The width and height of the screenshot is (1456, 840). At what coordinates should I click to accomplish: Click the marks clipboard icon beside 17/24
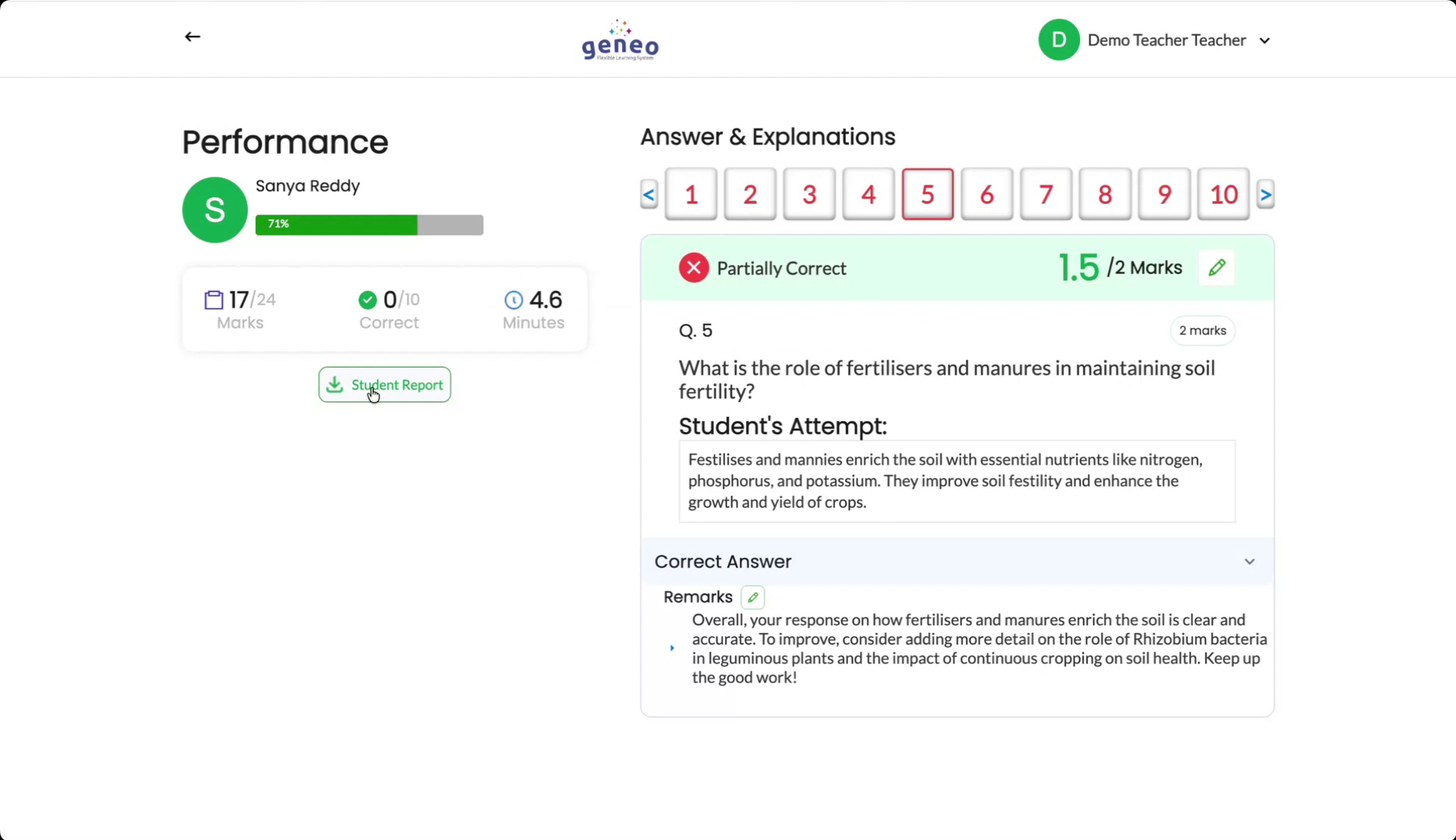[212, 298]
